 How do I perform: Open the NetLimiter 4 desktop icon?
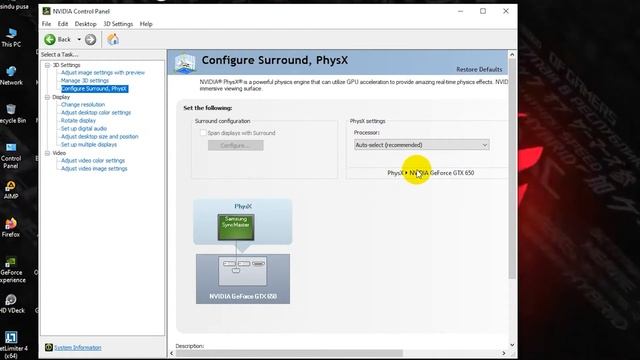[13, 345]
